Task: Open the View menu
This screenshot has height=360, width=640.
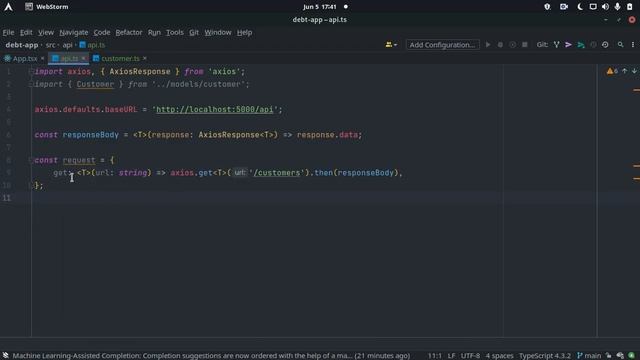Action: (x=46, y=32)
